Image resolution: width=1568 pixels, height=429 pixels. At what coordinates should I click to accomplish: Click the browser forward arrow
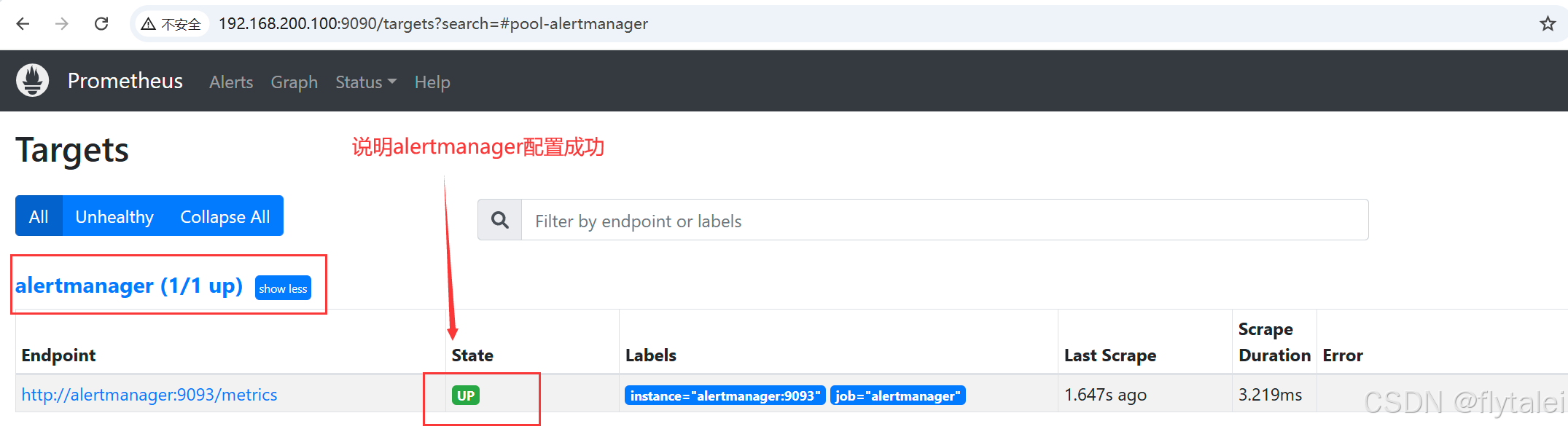pos(62,24)
